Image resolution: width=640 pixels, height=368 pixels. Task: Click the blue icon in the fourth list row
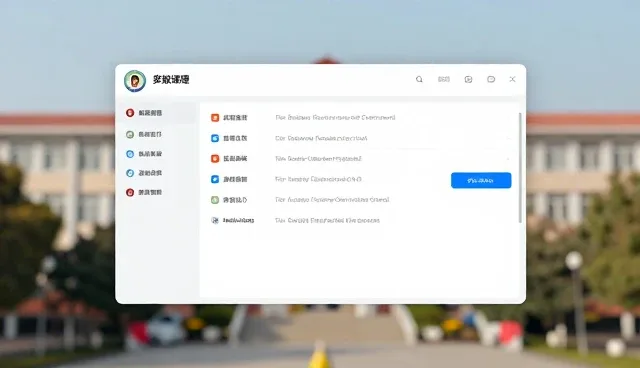click(x=215, y=179)
